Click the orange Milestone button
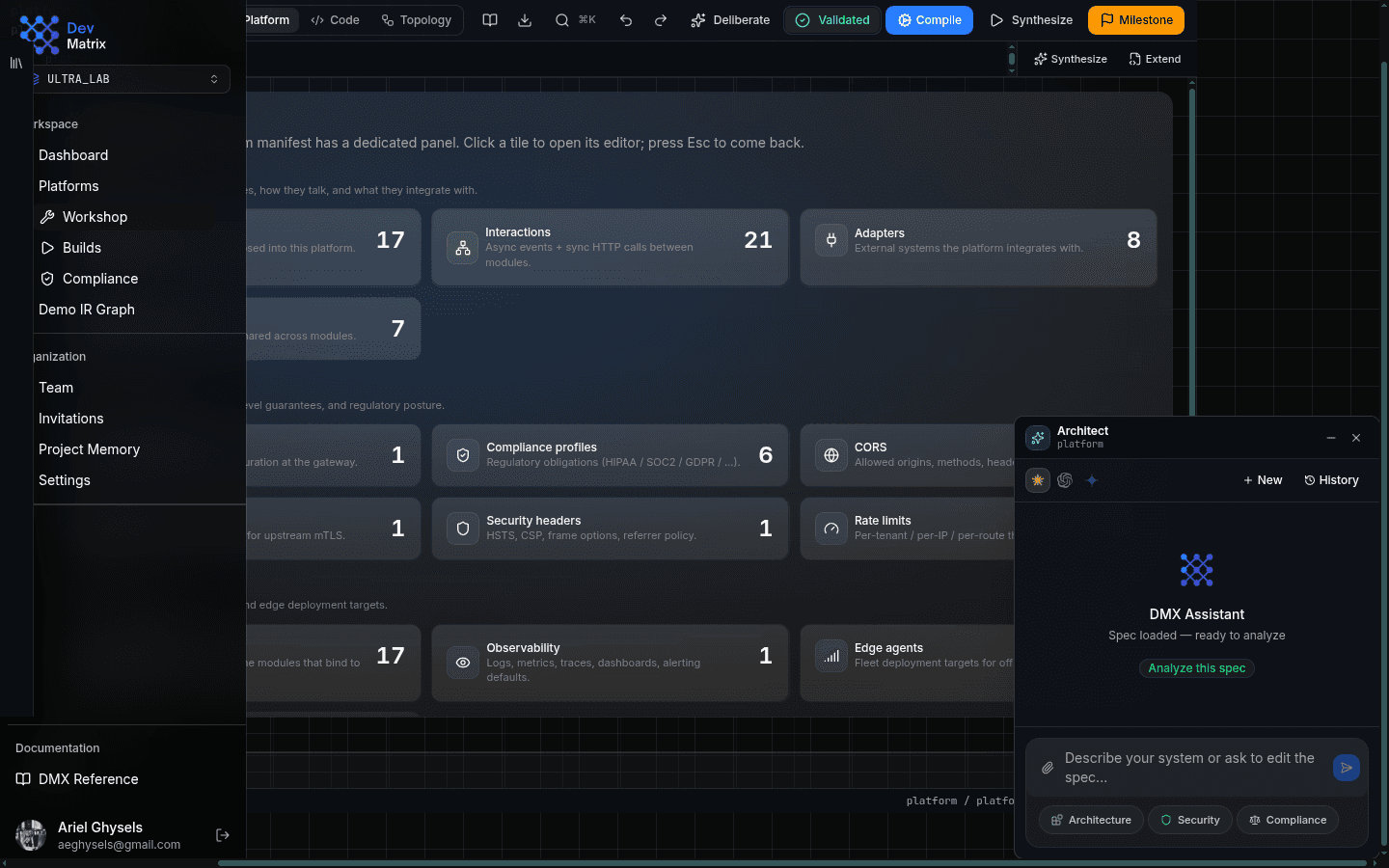The width and height of the screenshot is (1389, 868). [x=1136, y=20]
